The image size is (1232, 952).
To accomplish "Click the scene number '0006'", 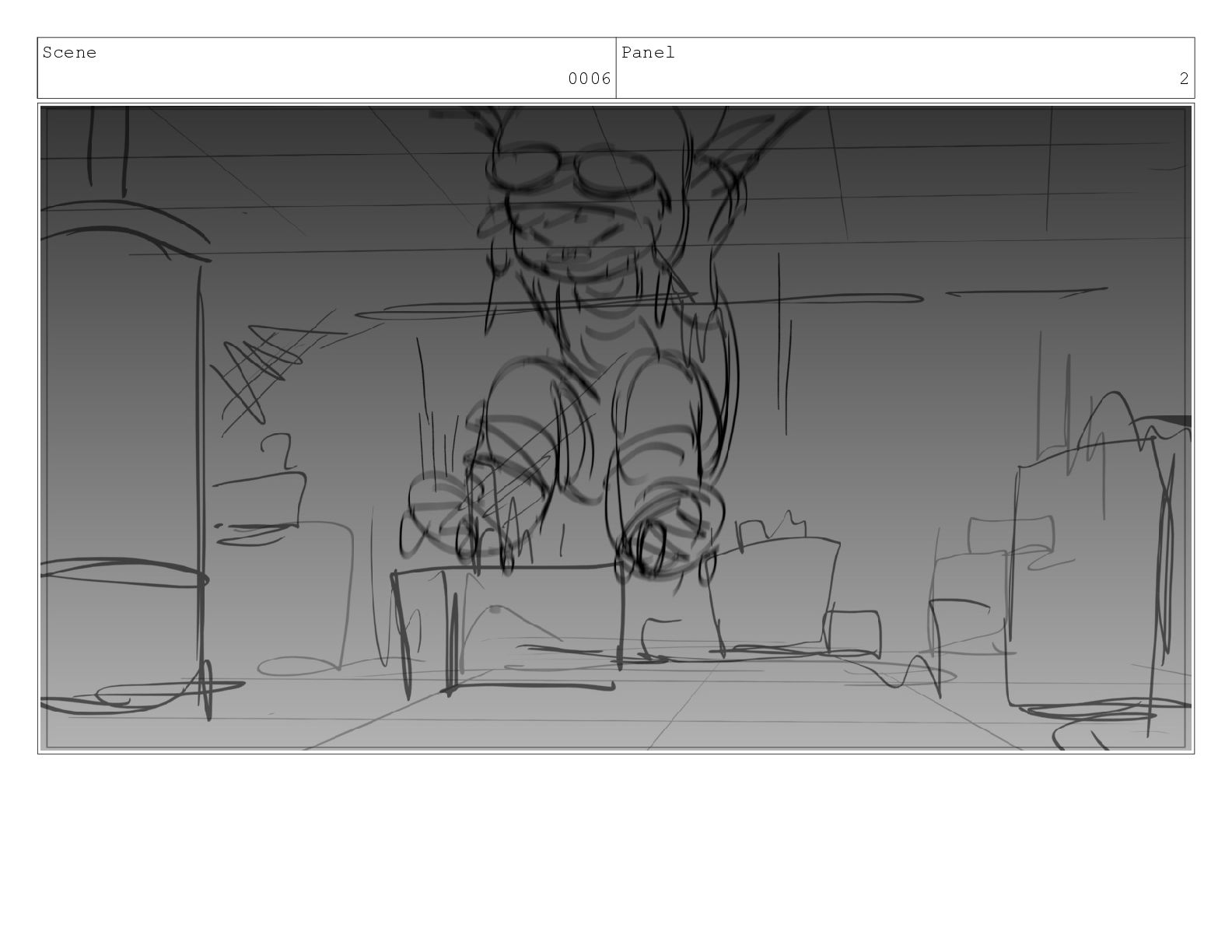I will point(590,79).
